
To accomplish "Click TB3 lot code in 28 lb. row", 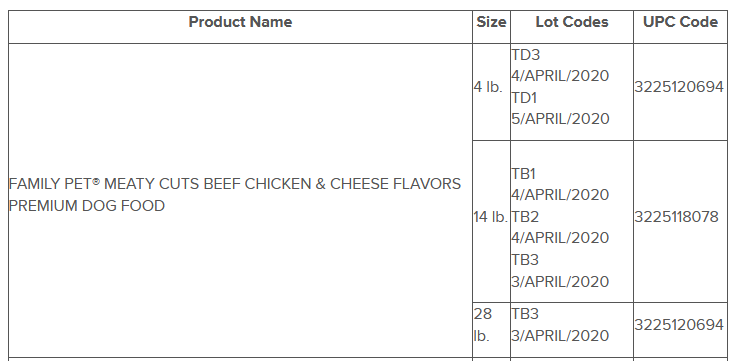I will click(x=525, y=314).
